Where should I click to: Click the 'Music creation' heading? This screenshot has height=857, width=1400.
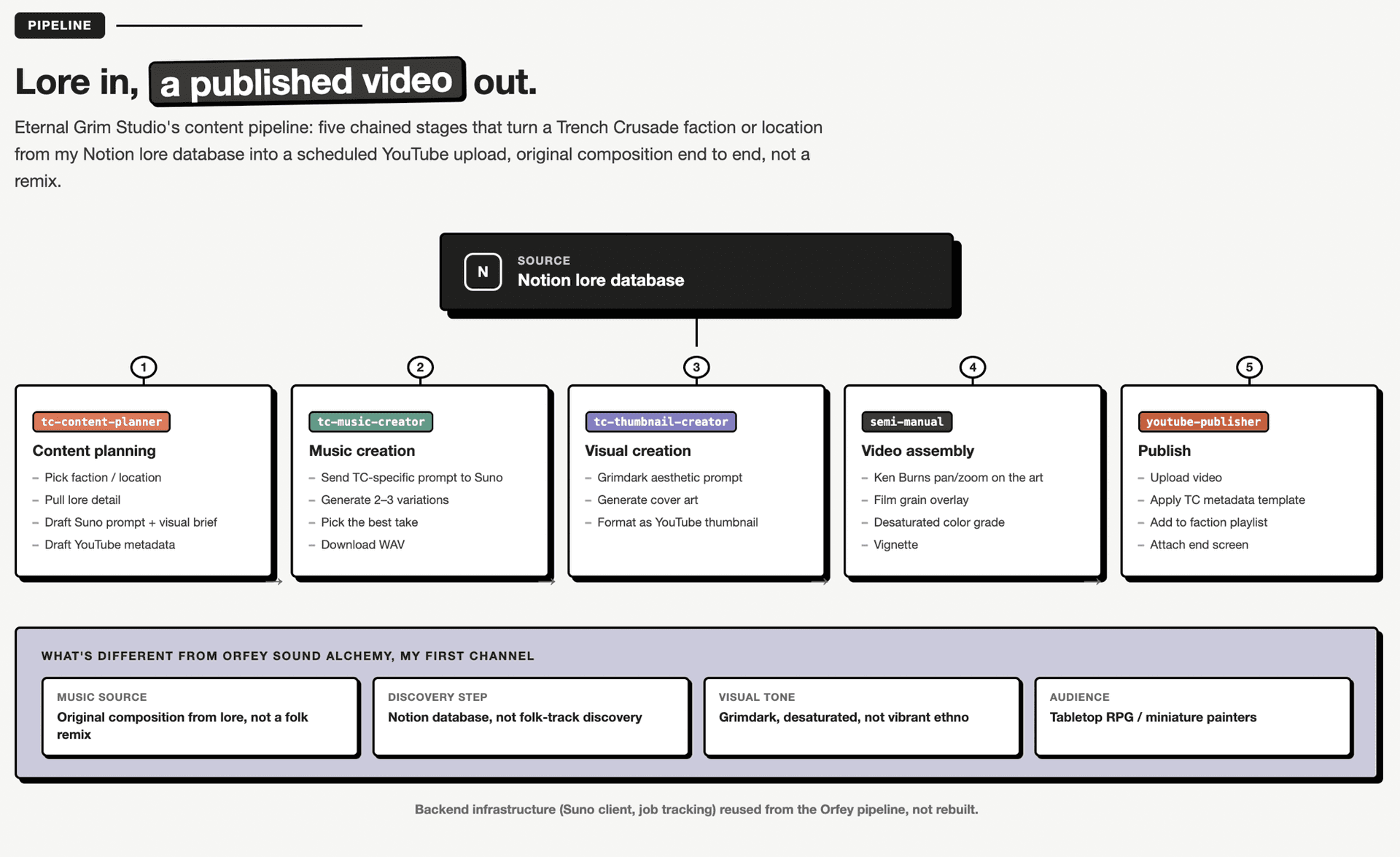coord(362,451)
